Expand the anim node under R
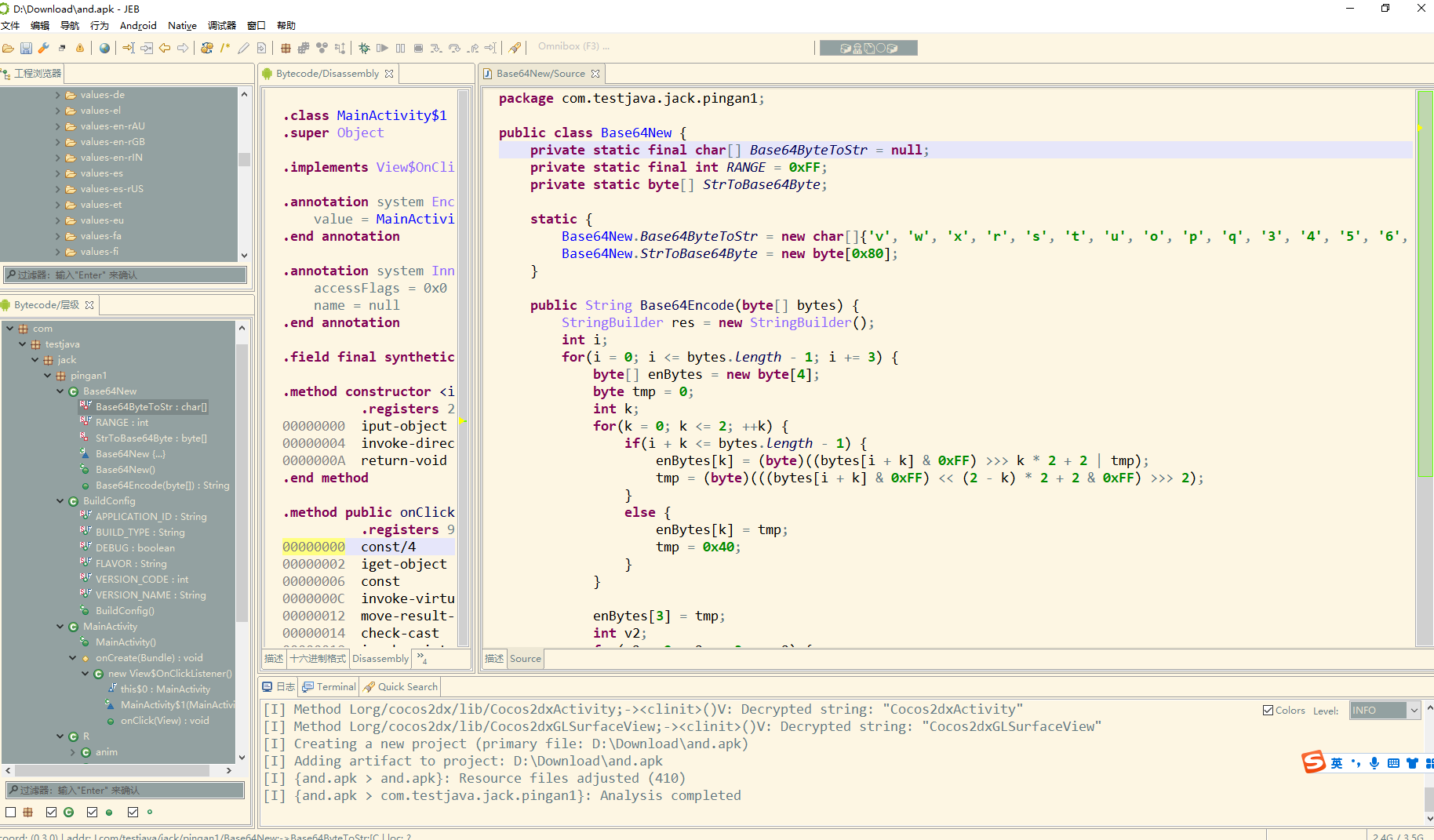This screenshot has width=1434, height=840. [73, 752]
